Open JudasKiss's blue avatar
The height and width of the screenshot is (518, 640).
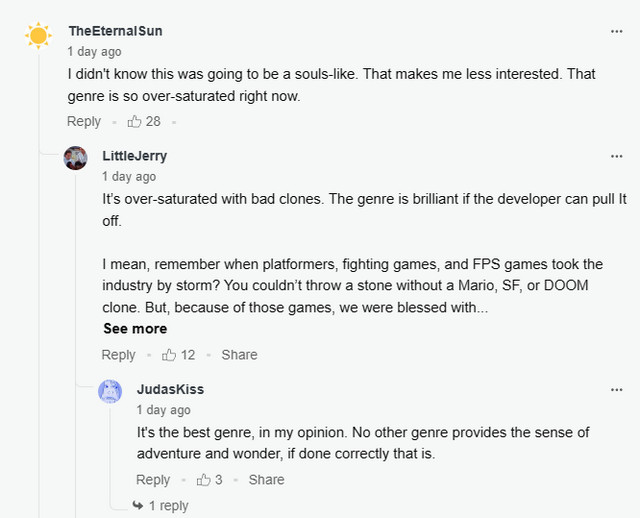click(x=110, y=391)
